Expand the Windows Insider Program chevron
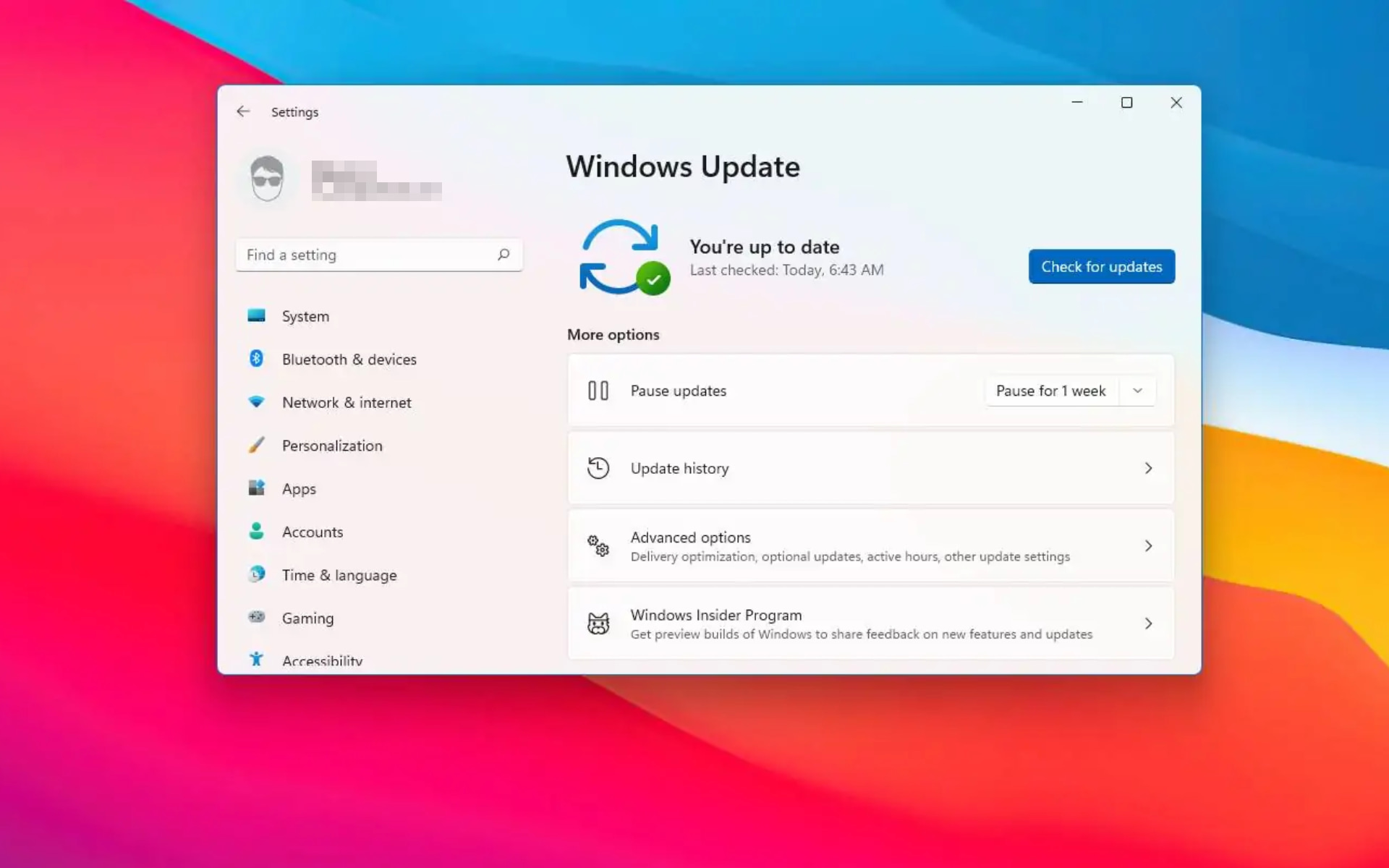Screen dimensions: 1389x868 1148,623
